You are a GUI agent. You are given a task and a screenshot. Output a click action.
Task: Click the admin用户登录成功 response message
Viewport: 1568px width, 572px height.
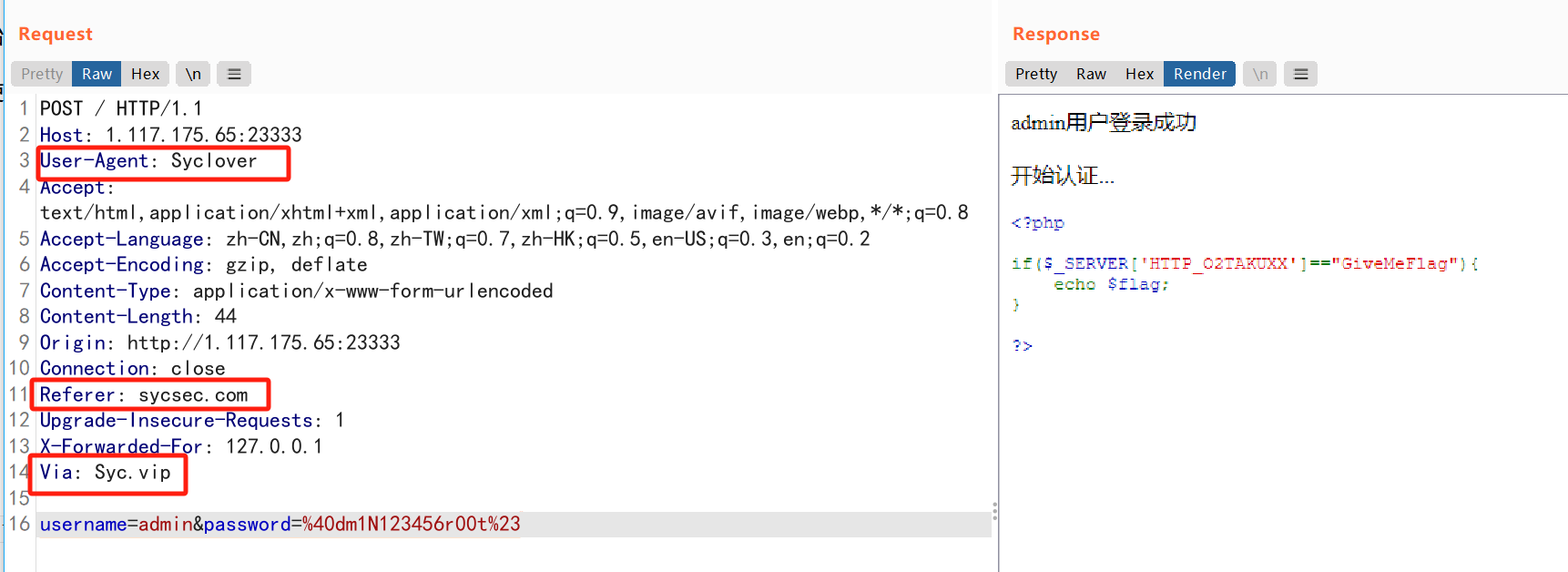click(1104, 122)
